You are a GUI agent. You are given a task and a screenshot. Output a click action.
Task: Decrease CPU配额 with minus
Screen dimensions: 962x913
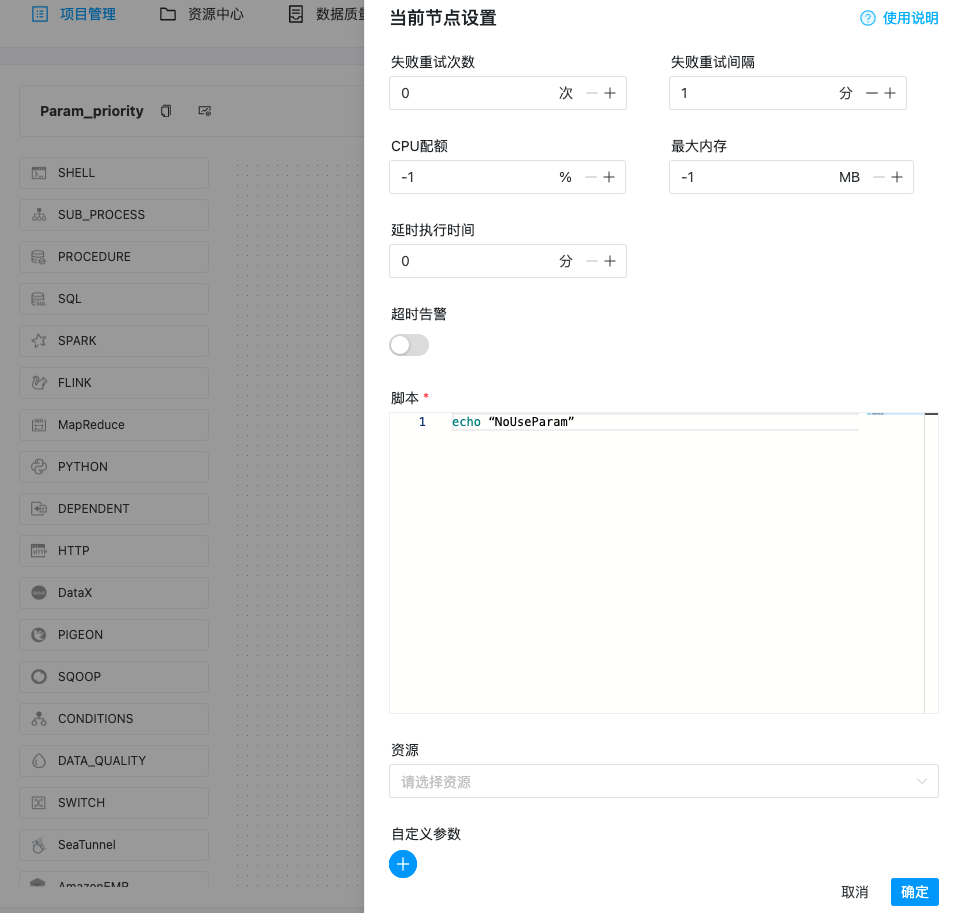click(x=591, y=177)
